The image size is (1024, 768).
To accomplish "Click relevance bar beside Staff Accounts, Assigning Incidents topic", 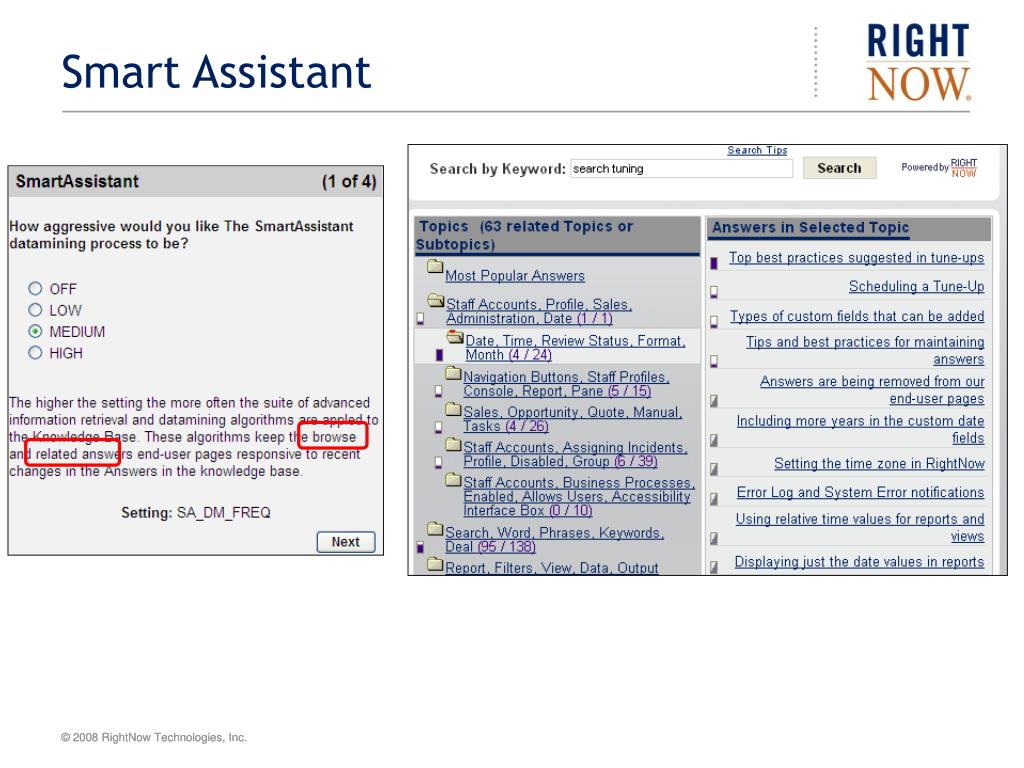I will (x=438, y=462).
